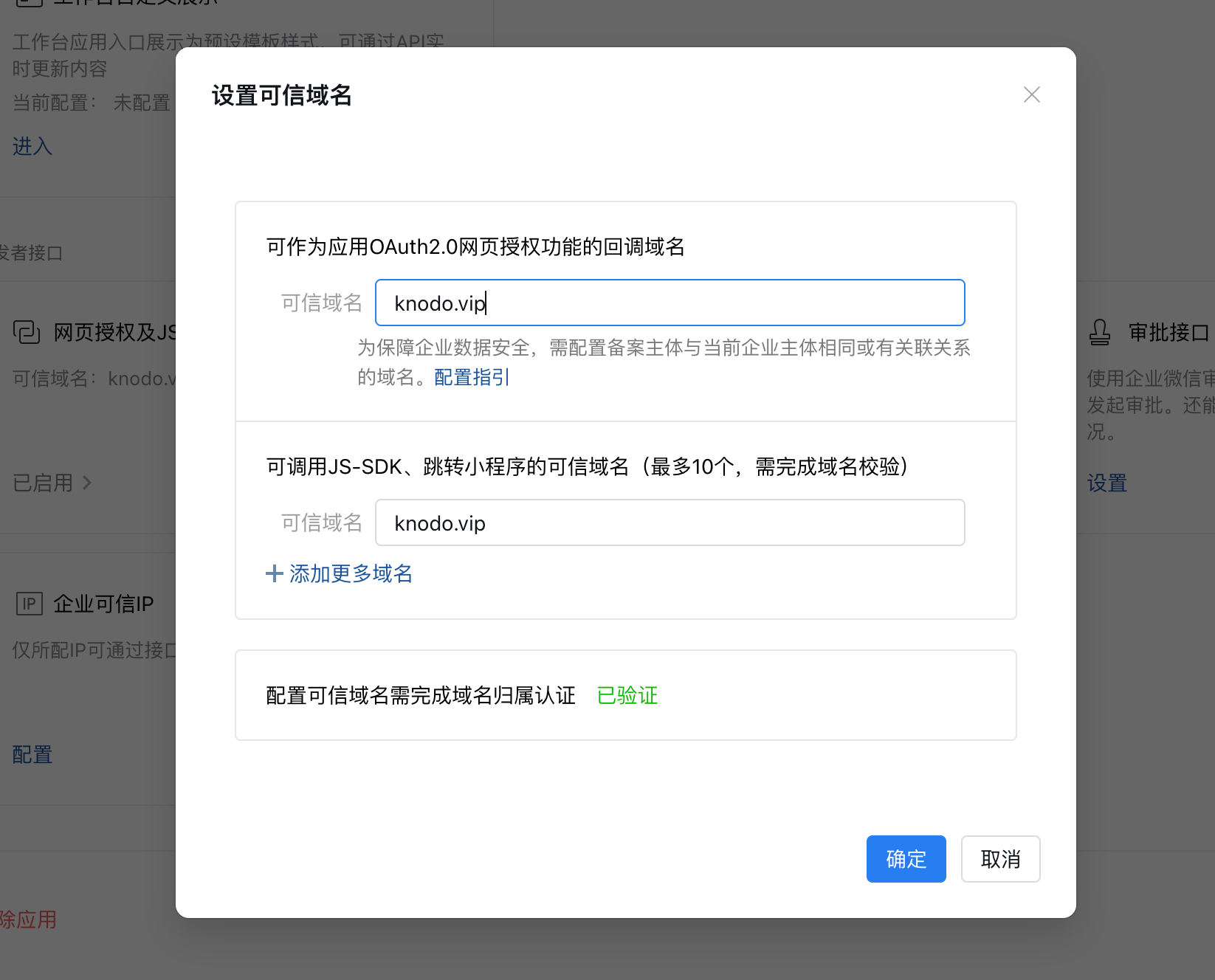
Task: Open the 配置指引 link
Action: click(471, 377)
